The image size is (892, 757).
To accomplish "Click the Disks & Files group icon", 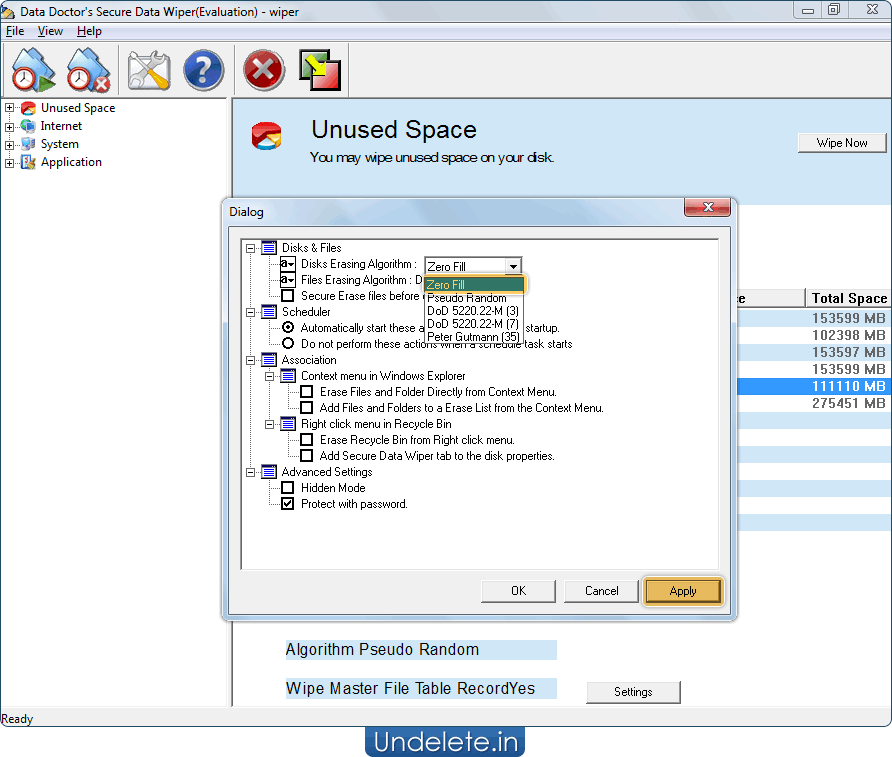I will click(x=270, y=248).
